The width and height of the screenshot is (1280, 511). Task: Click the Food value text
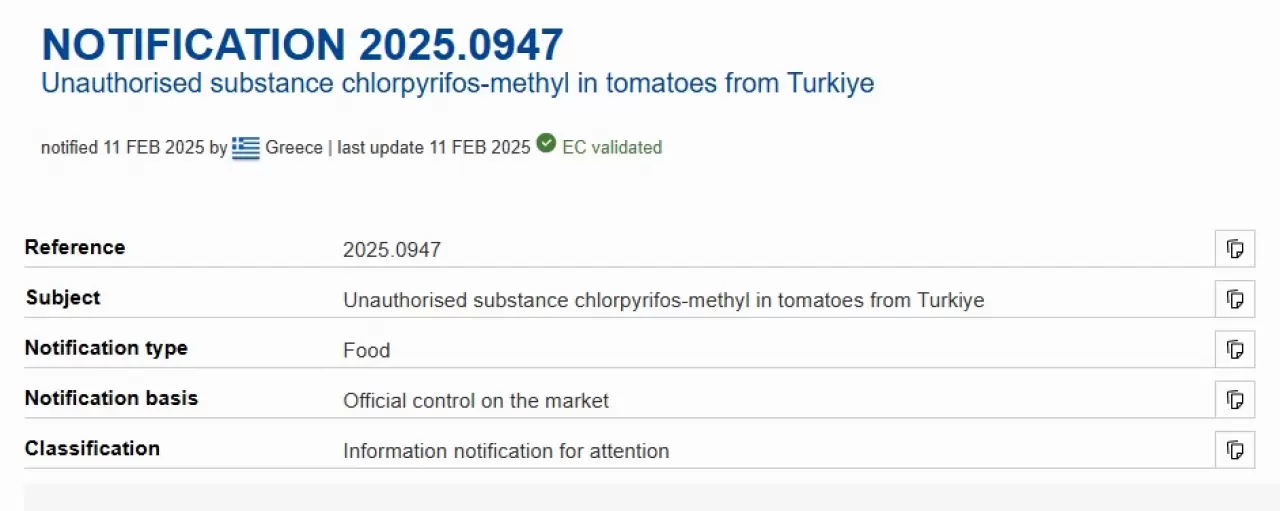(x=366, y=350)
